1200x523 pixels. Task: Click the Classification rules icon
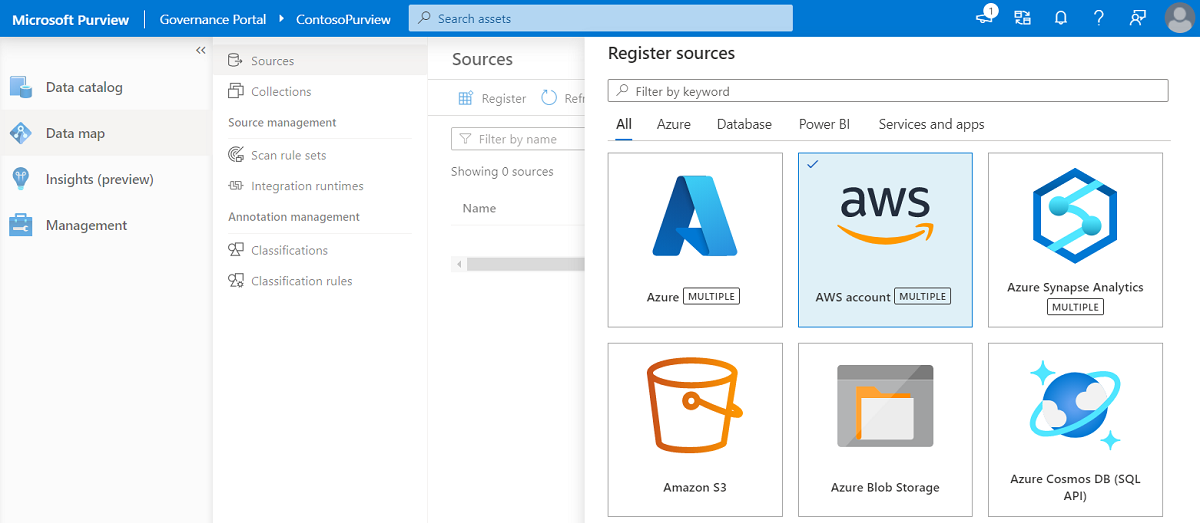click(x=236, y=281)
